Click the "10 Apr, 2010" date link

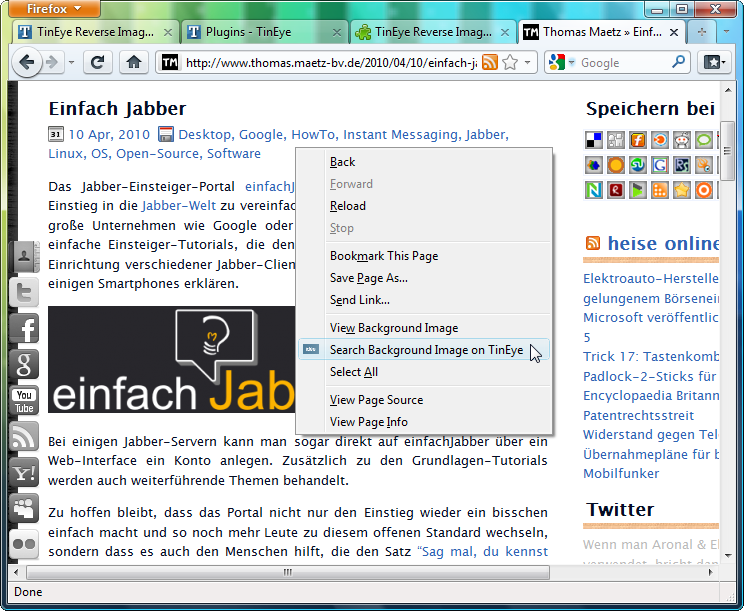(x=109, y=134)
